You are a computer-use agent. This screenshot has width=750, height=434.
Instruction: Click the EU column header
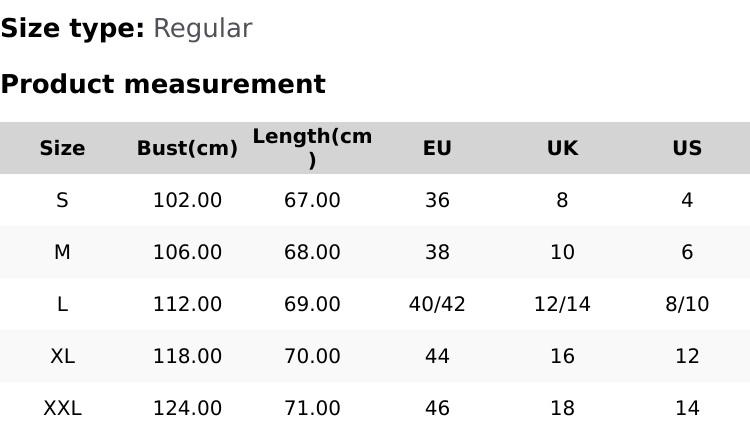[x=437, y=148]
